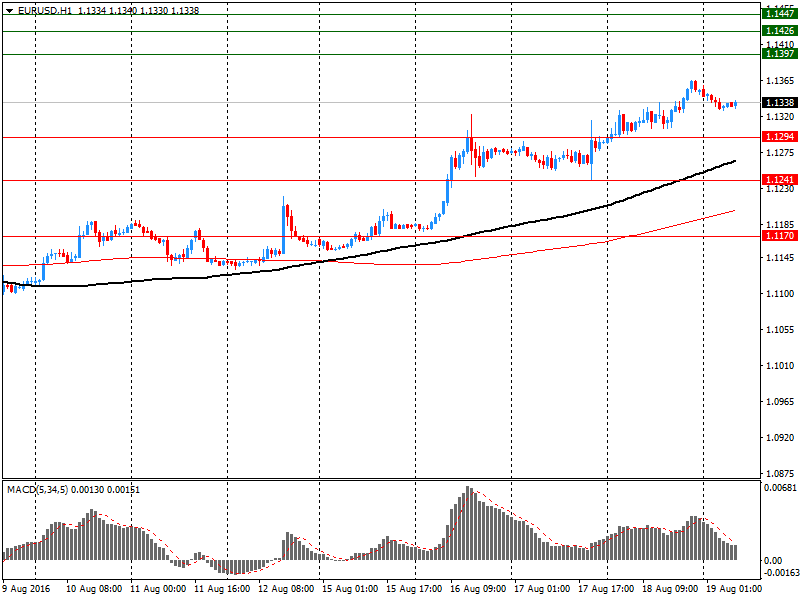Click the red support level label 1.1294

click(x=780, y=137)
